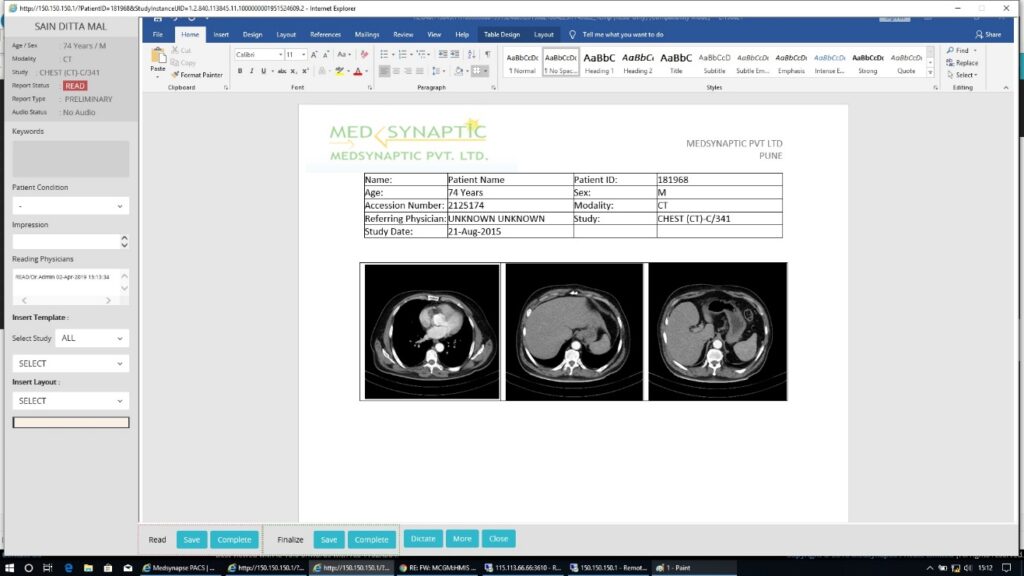Open the Patient Condition dropdown
1024x576 pixels.
(x=70, y=206)
